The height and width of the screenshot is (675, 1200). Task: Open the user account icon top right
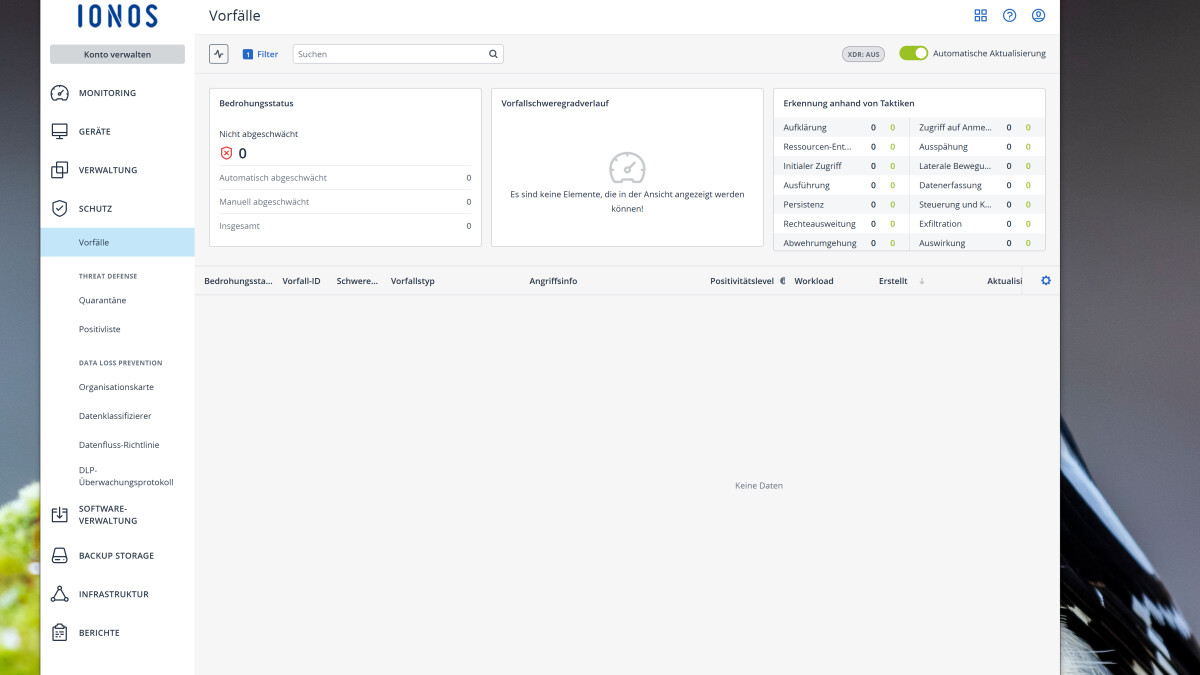1038,15
